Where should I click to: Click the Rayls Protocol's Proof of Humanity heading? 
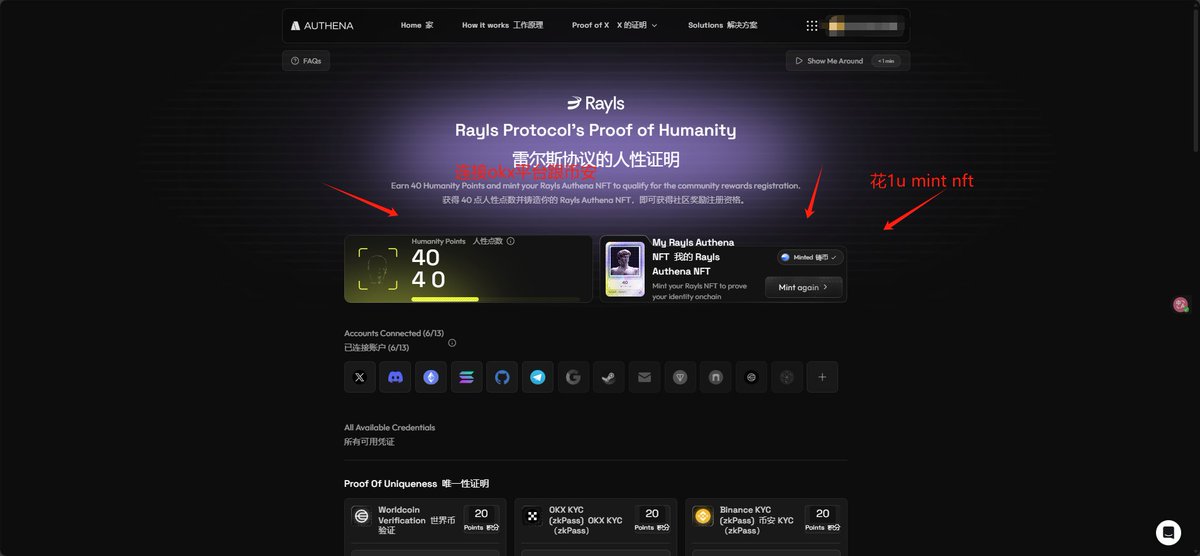[596, 130]
